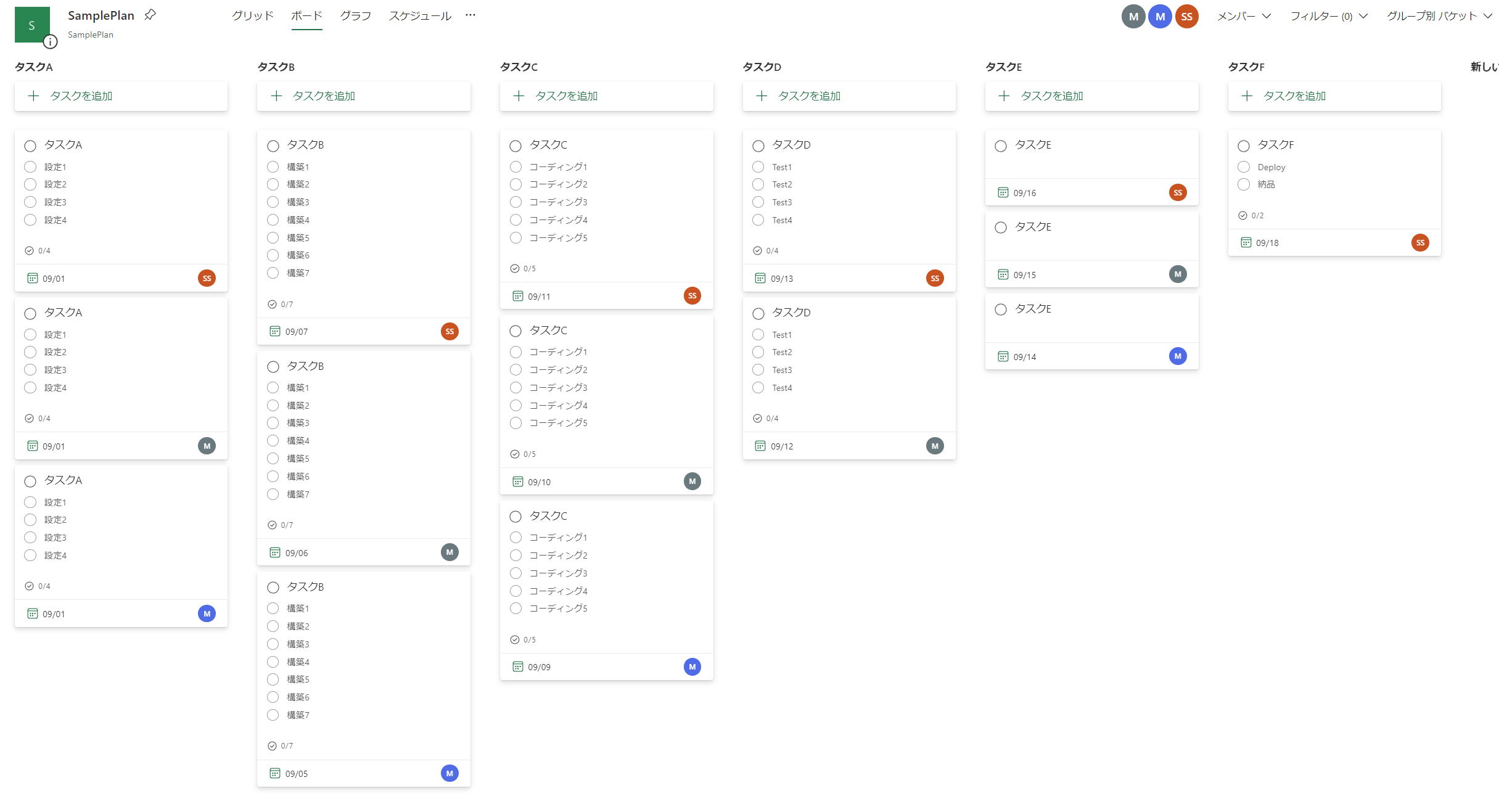
Task: Check Test3 in the 09/12 タスクD card
Action: click(758, 370)
